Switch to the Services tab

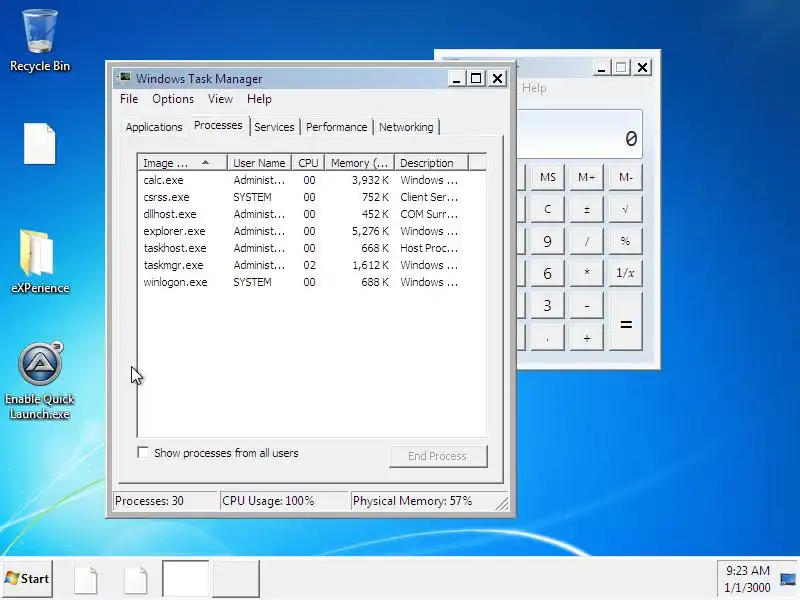274,127
